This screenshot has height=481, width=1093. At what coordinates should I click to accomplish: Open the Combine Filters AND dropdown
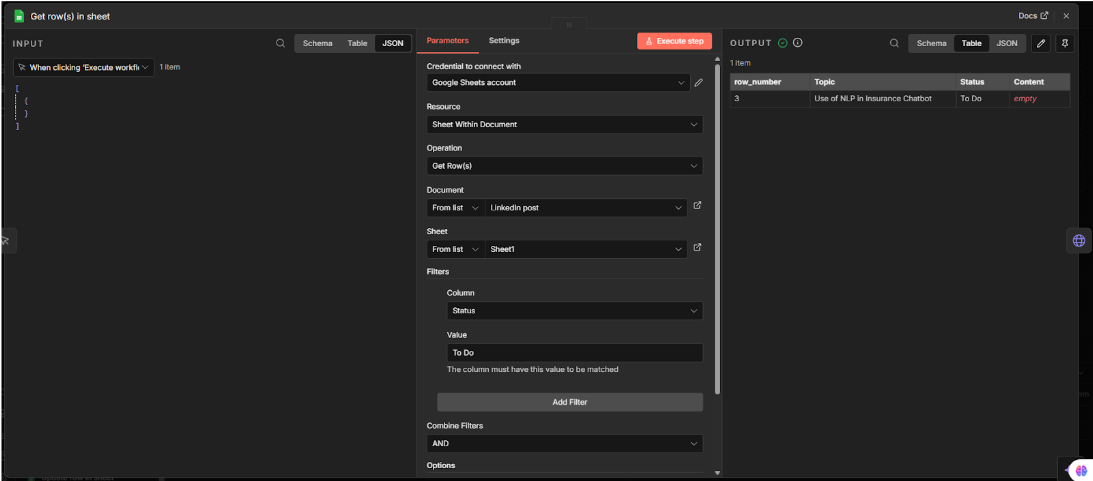[x=565, y=443]
